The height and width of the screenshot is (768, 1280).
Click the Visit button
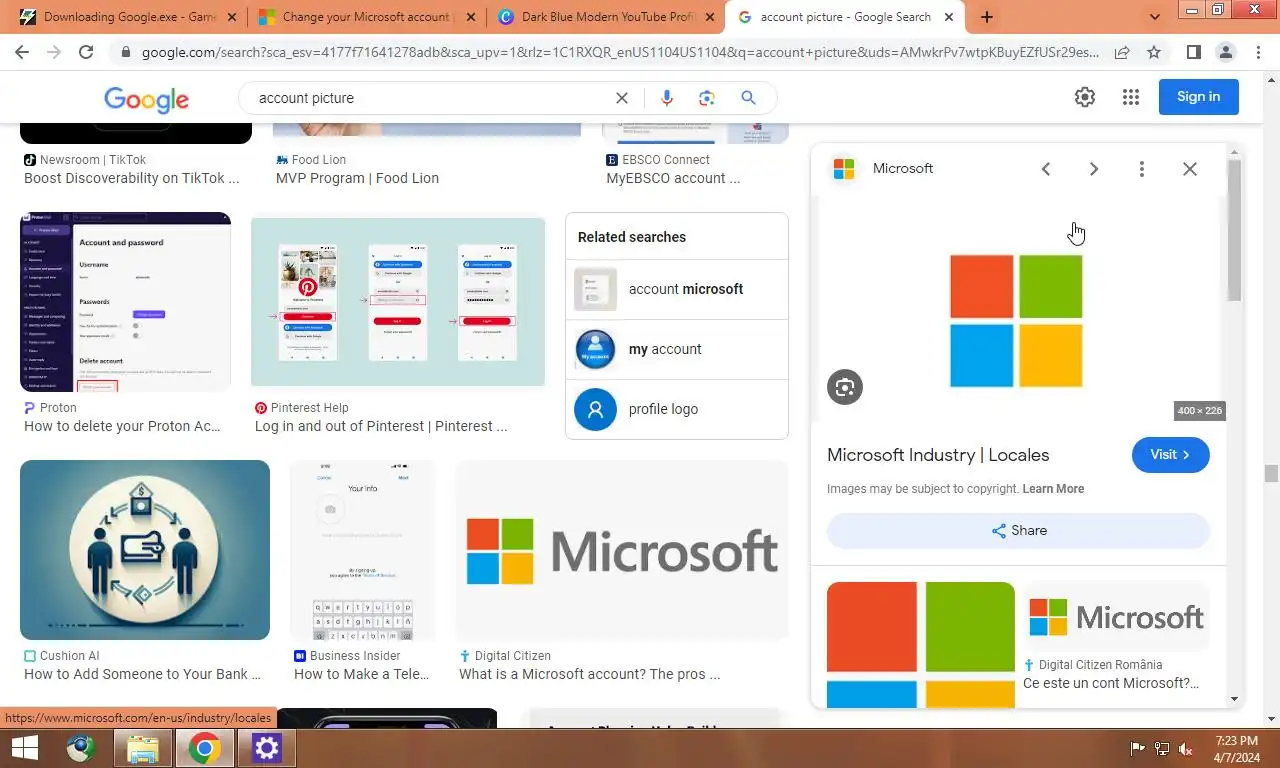point(1170,455)
